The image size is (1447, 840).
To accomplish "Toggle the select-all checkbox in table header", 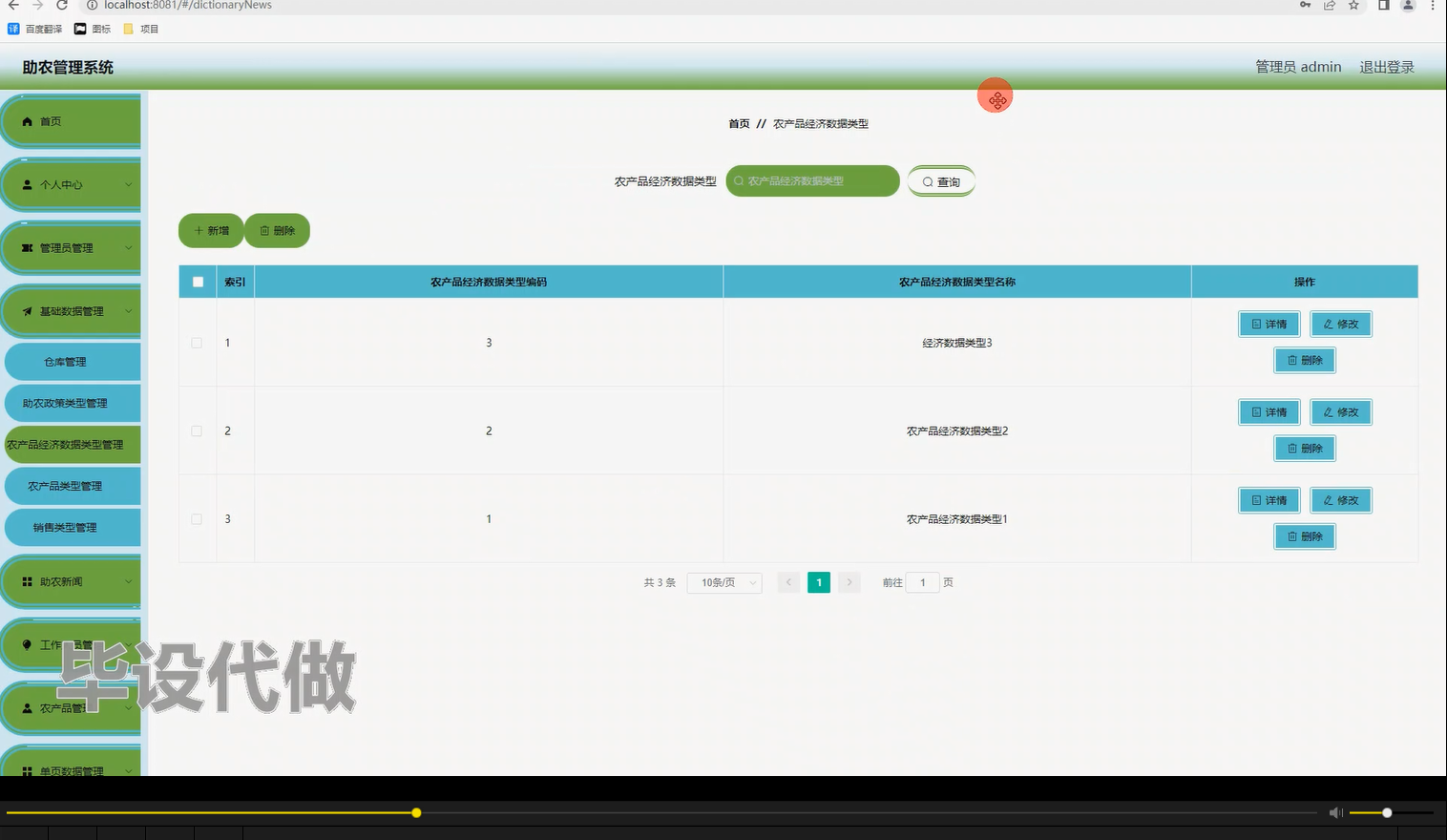I will coord(198,282).
